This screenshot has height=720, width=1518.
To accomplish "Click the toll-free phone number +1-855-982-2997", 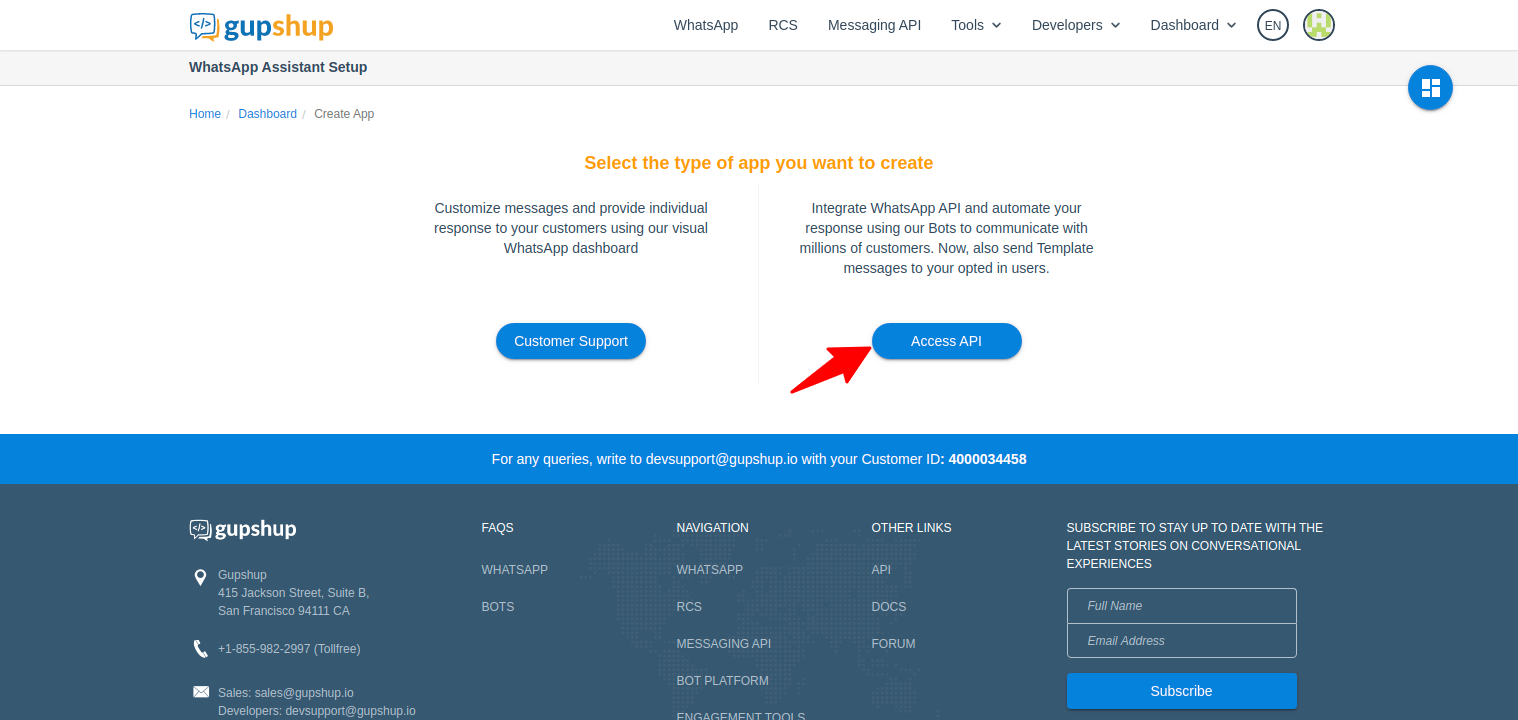I will [x=289, y=649].
